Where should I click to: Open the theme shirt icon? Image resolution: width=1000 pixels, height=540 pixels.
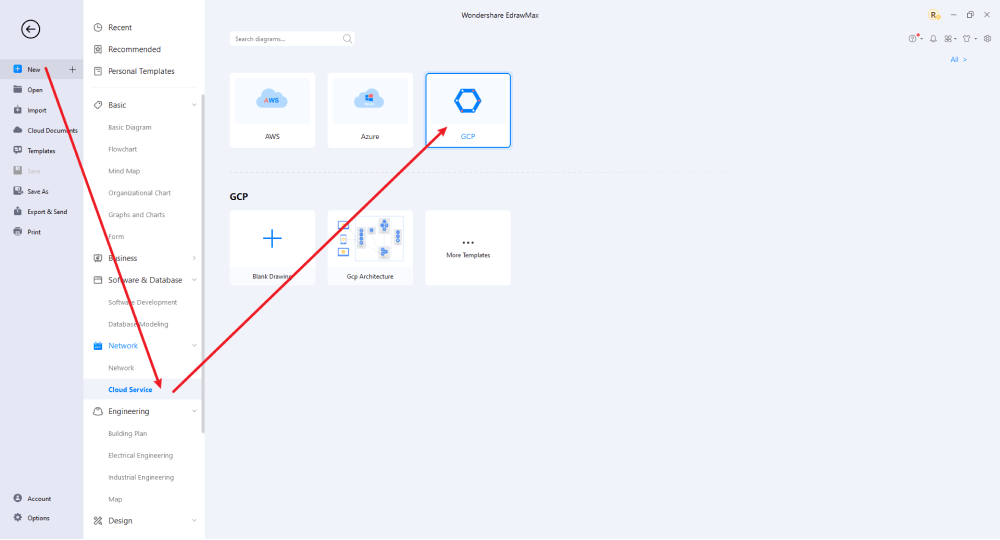967,39
